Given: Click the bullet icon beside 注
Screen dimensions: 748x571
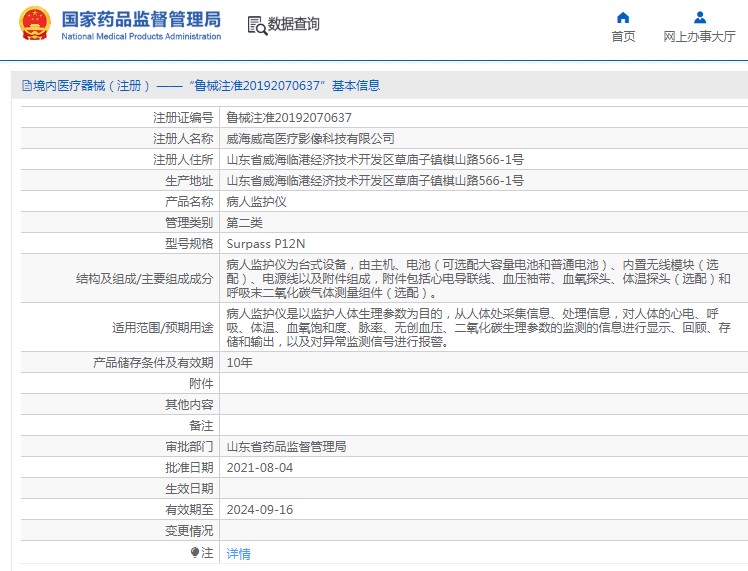Looking at the screenshot, I should point(195,552).
